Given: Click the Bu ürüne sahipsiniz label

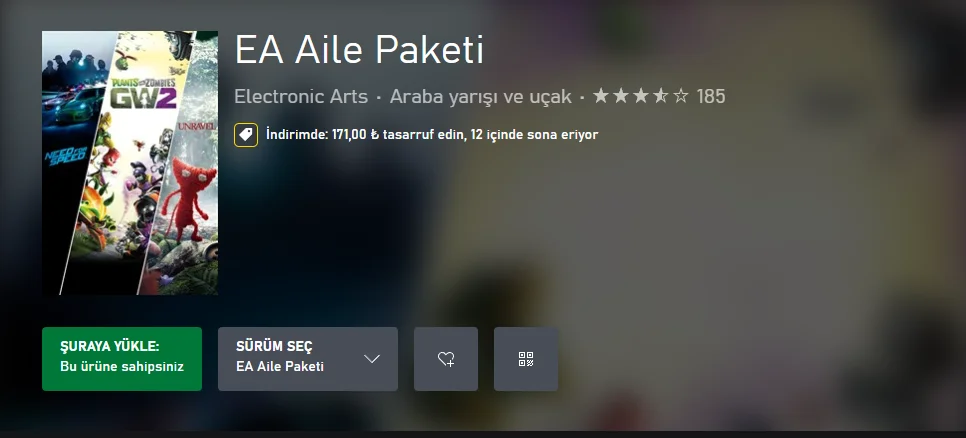Looking at the screenshot, I should click(122, 367).
